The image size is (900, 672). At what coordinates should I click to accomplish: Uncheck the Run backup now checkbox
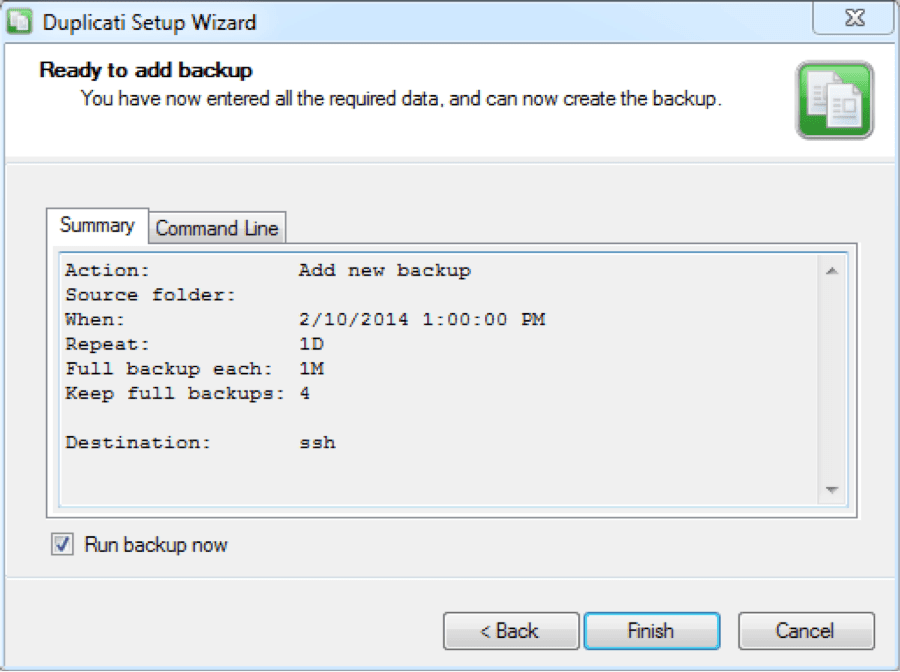[x=63, y=544]
